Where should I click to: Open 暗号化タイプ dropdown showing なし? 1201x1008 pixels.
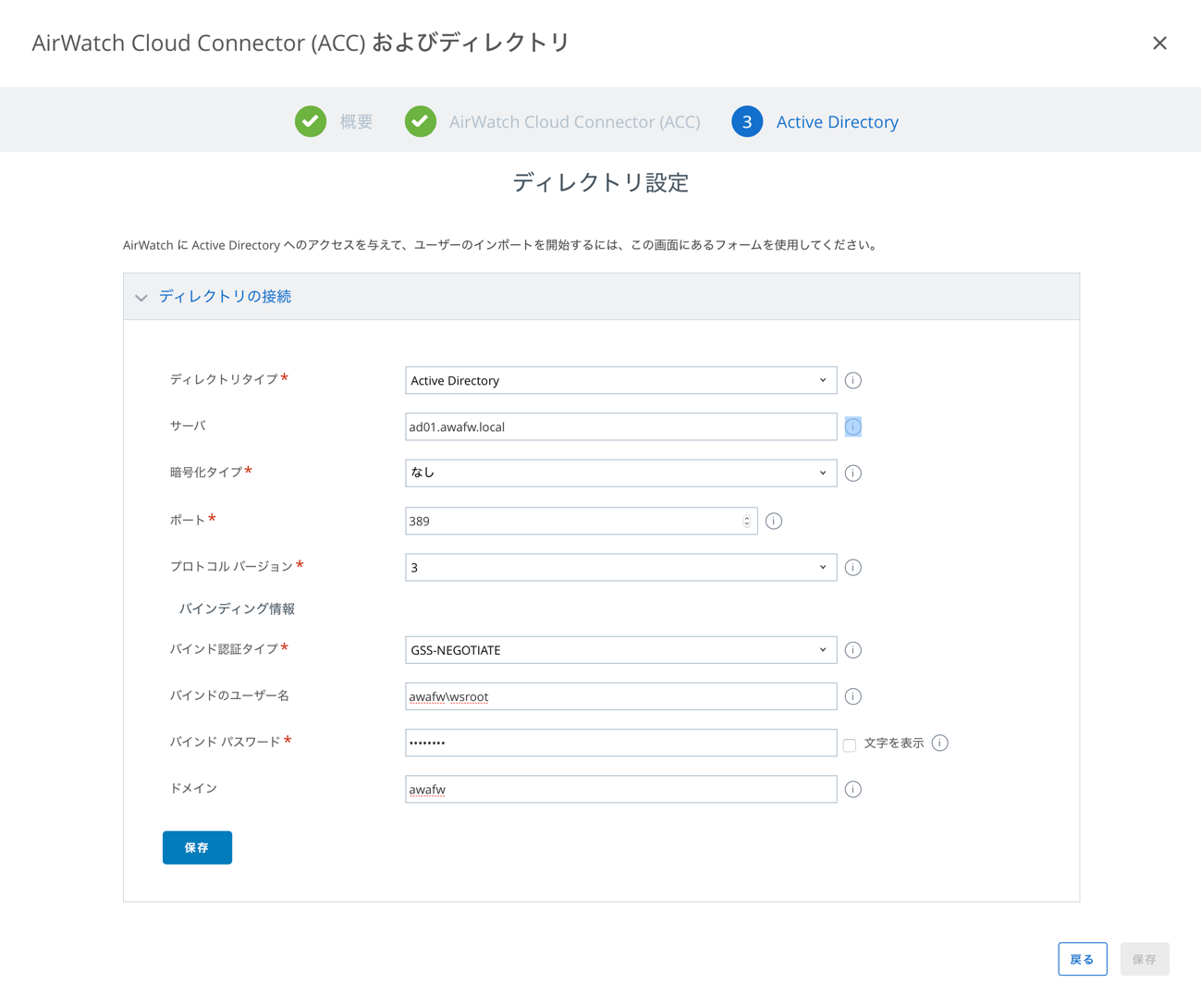tap(621, 473)
